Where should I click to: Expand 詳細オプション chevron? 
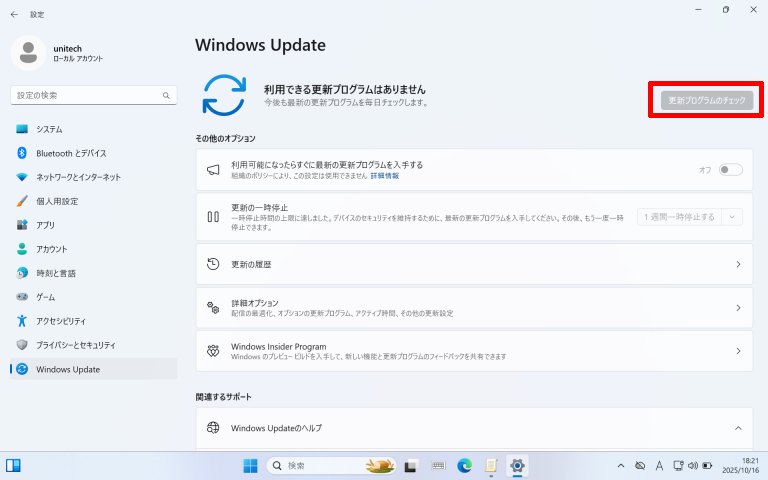coord(738,308)
